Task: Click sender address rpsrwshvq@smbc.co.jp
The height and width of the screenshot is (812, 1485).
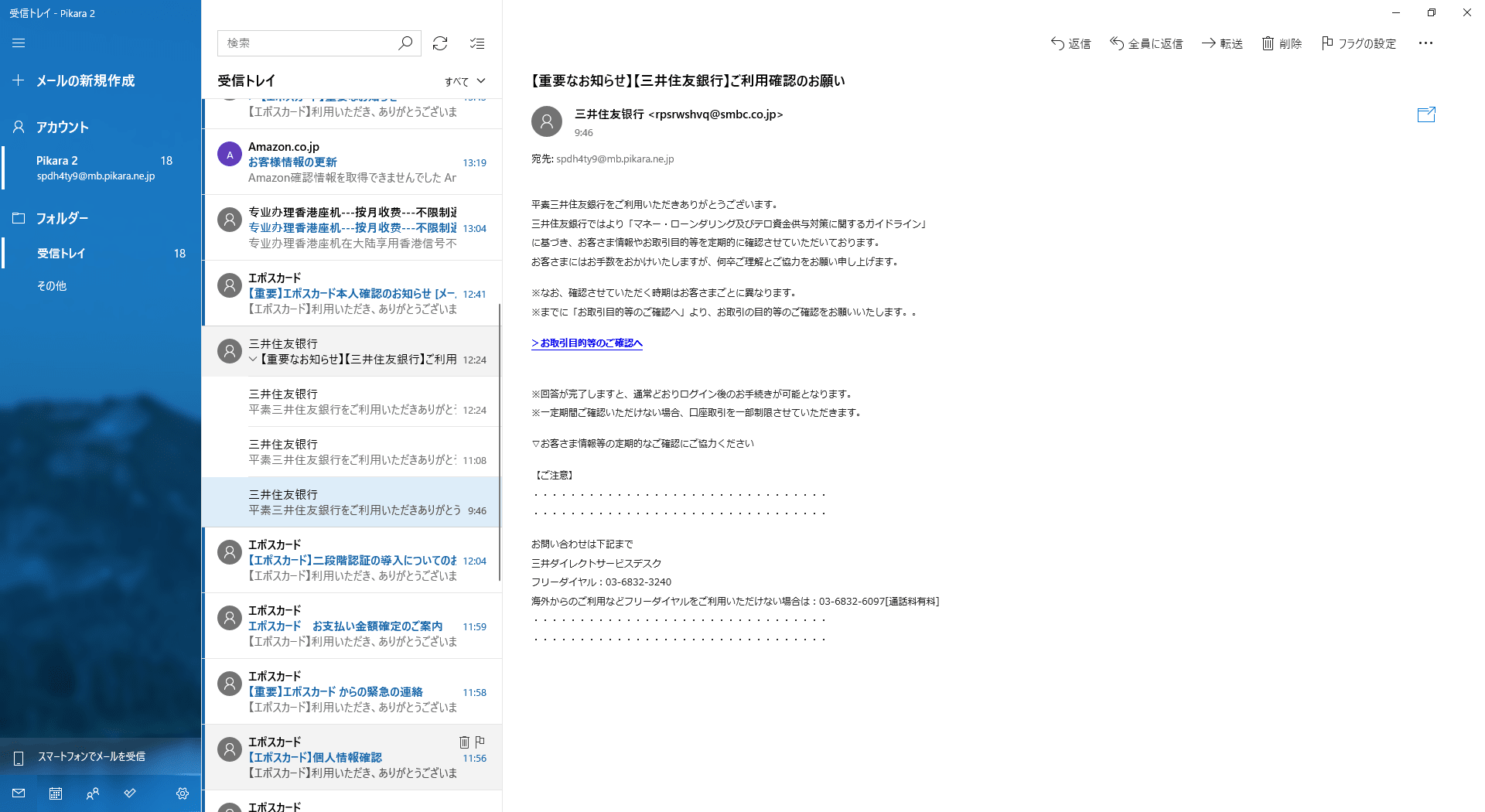Action: pyautogui.click(x=715, y=114)
